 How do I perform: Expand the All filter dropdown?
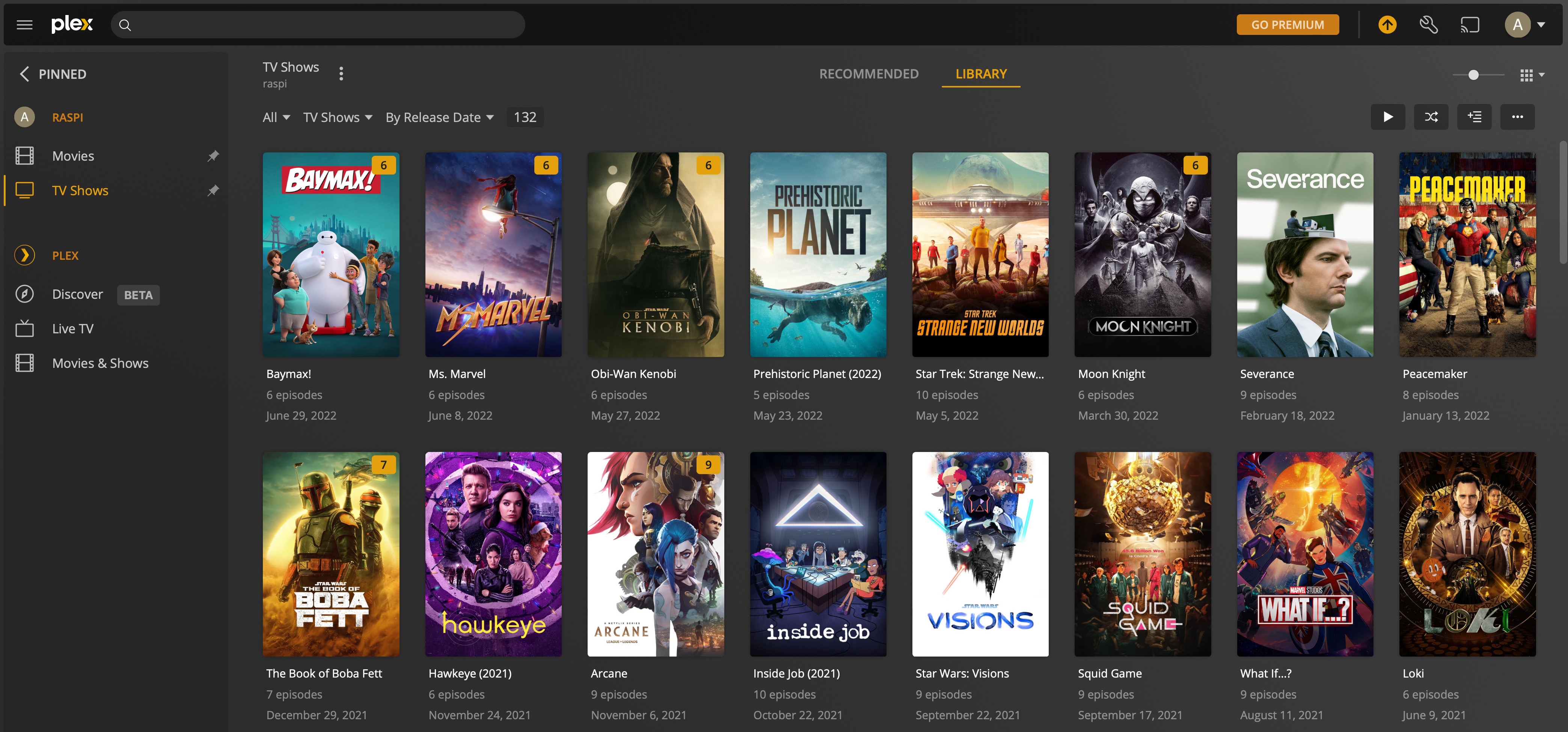coord(276,117)
